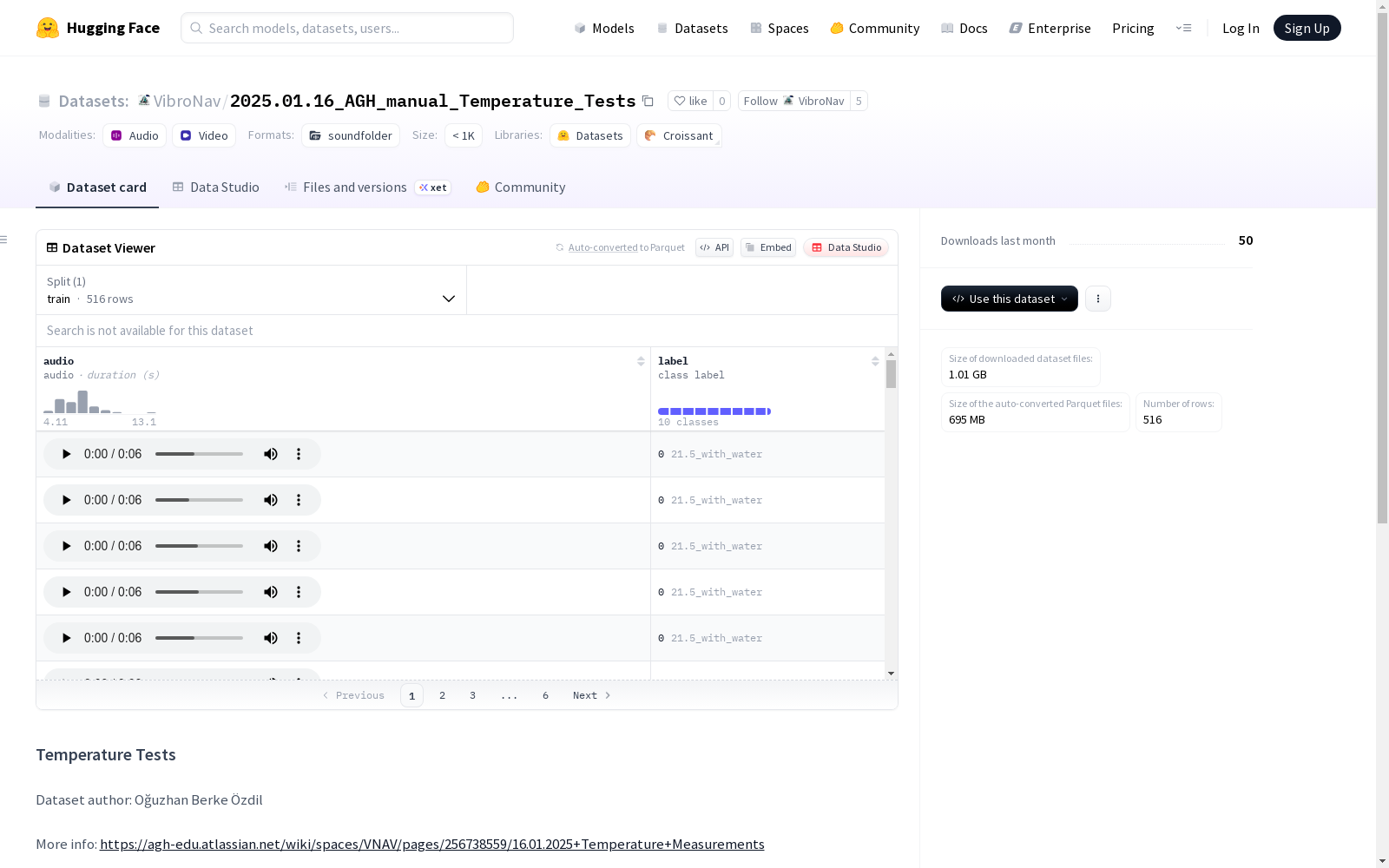1389x868 pixels.
Task: Focus the search models input field
Action: coord(347,28)
